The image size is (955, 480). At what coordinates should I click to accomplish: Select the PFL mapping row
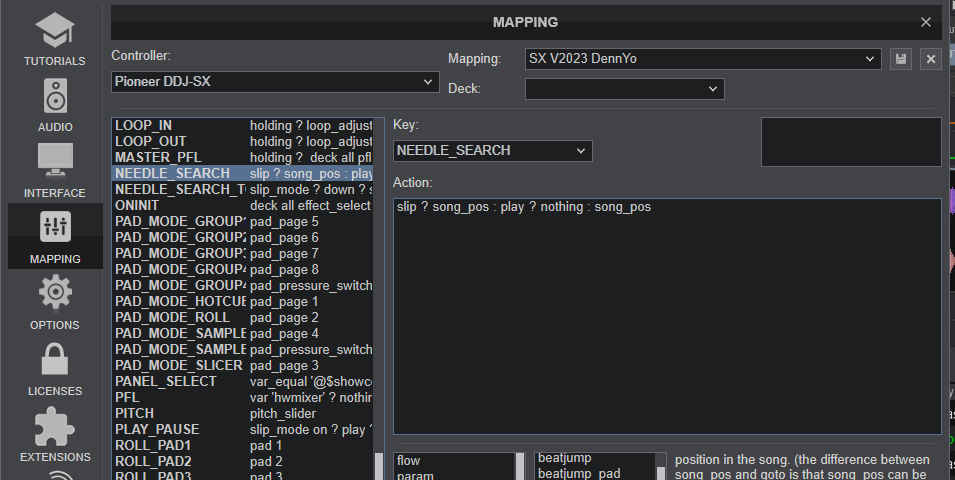(x=243, y=397)
